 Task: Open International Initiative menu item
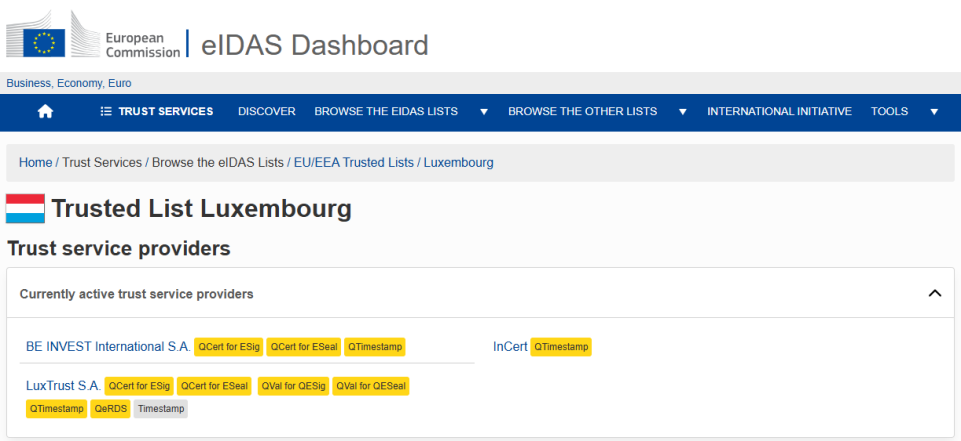pos(779,112)
